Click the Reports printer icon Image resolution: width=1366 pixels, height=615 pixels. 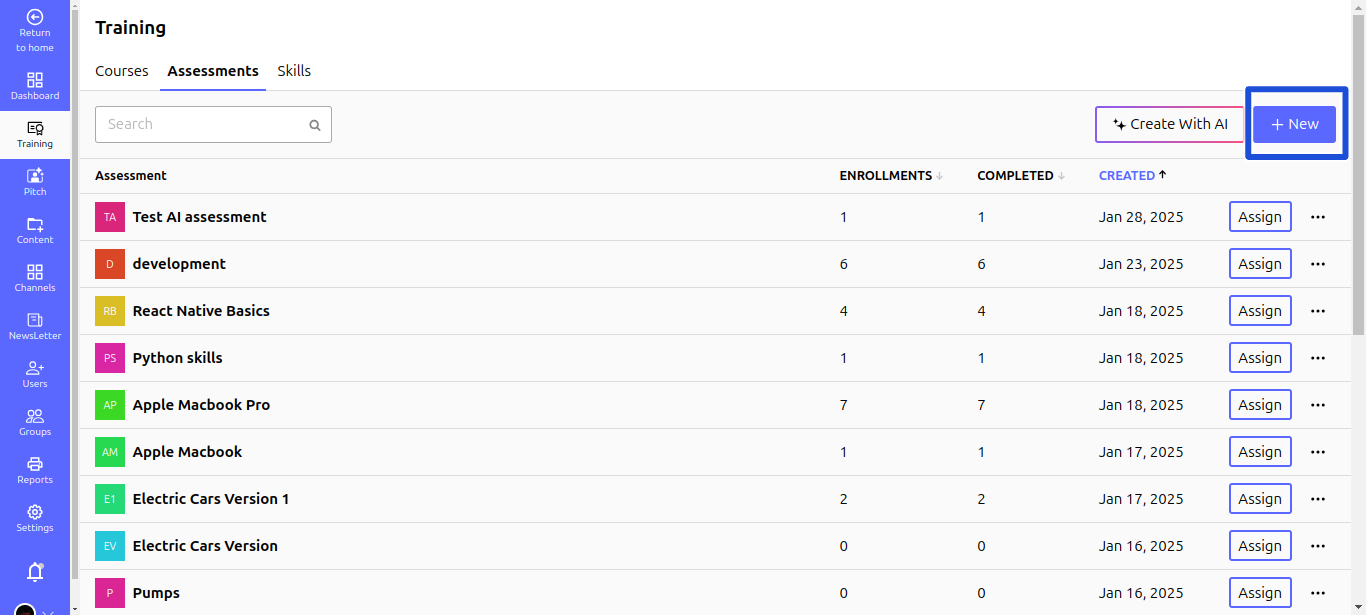(x=35, y=464)
